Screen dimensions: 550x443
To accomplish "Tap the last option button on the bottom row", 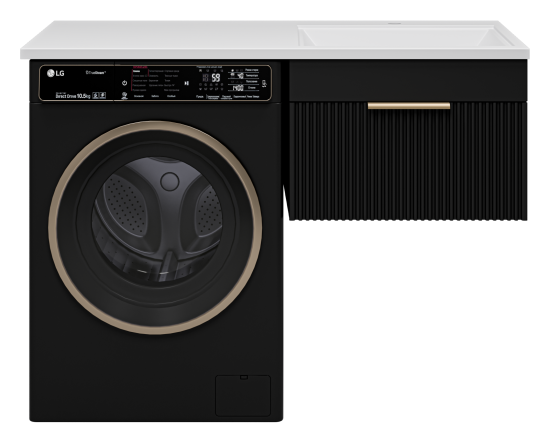I will (x=253, y=96).
